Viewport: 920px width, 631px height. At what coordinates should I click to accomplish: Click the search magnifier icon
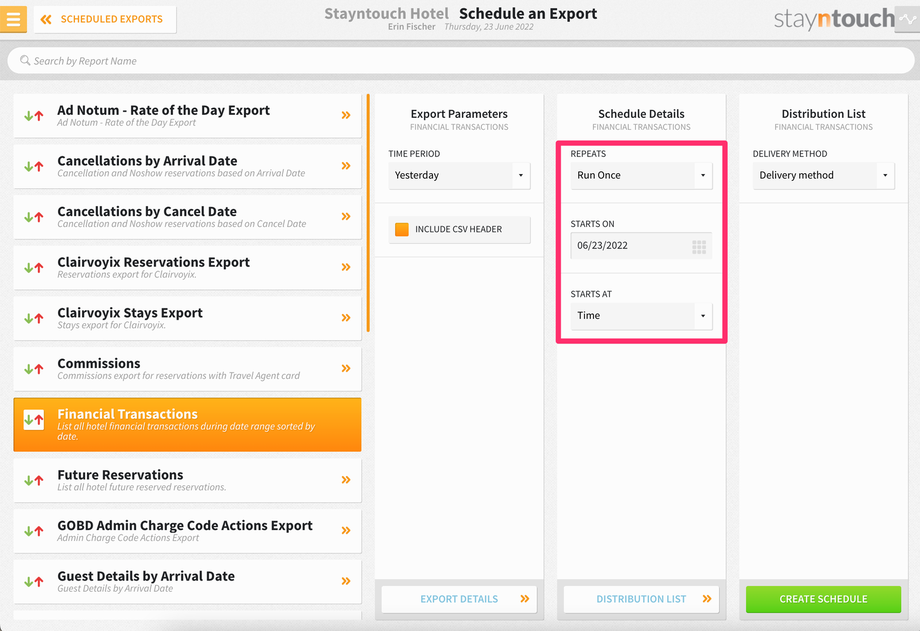coord(25,60)
